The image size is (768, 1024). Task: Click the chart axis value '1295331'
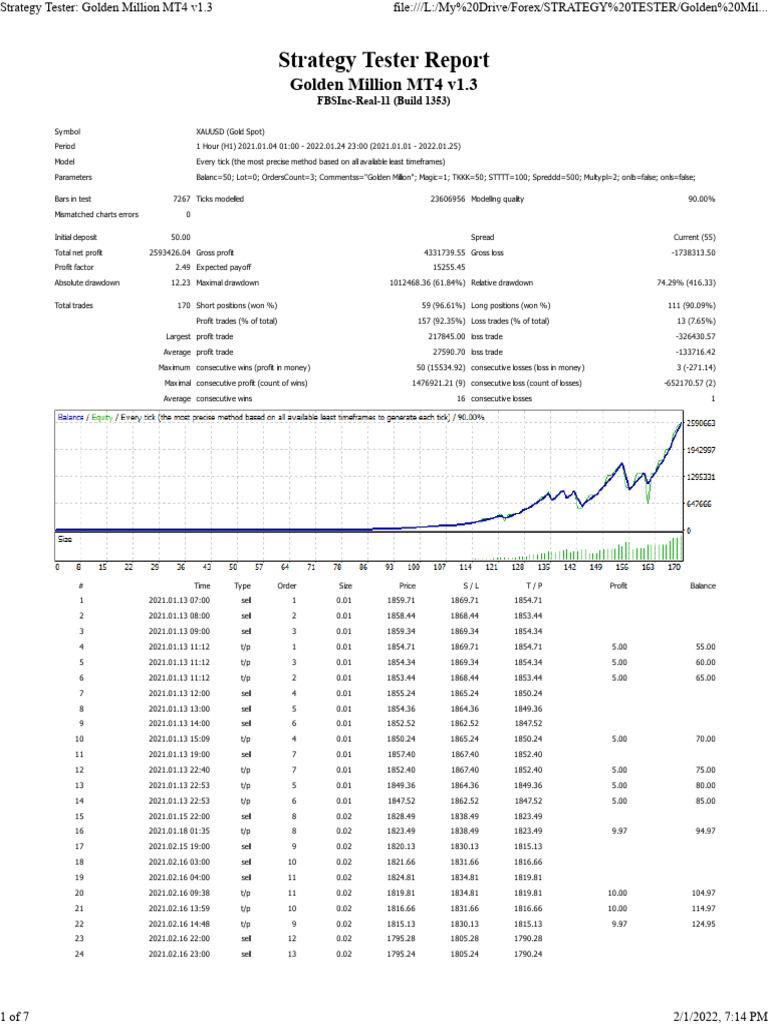701,477
